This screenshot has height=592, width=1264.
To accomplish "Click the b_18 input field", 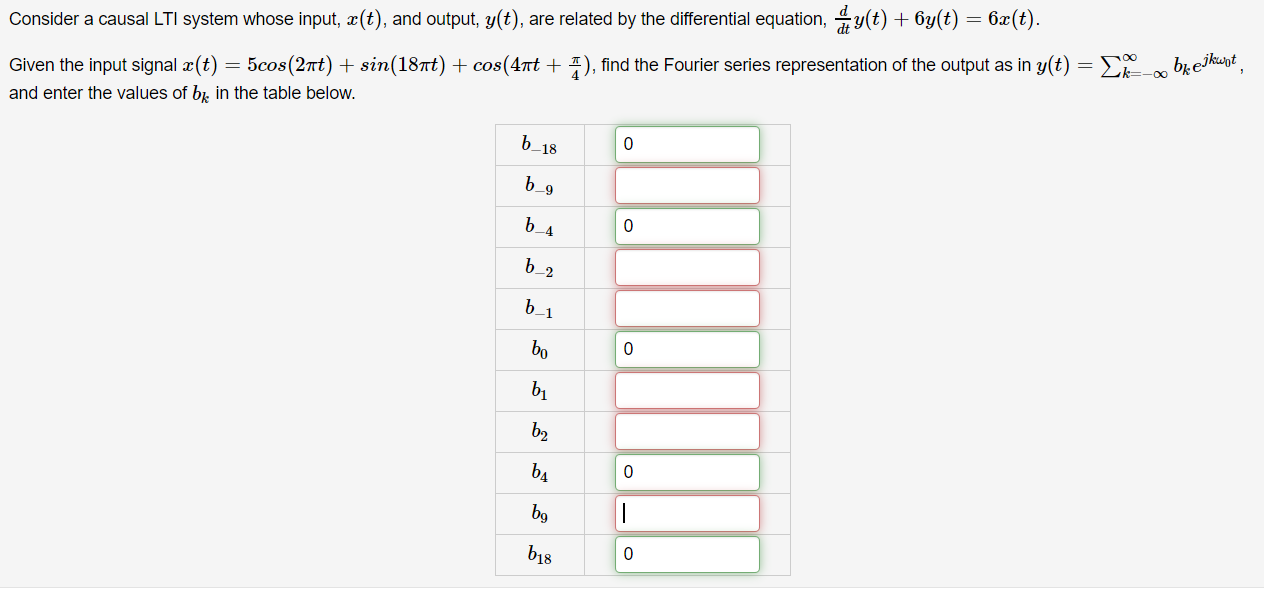I will point(687,554).
